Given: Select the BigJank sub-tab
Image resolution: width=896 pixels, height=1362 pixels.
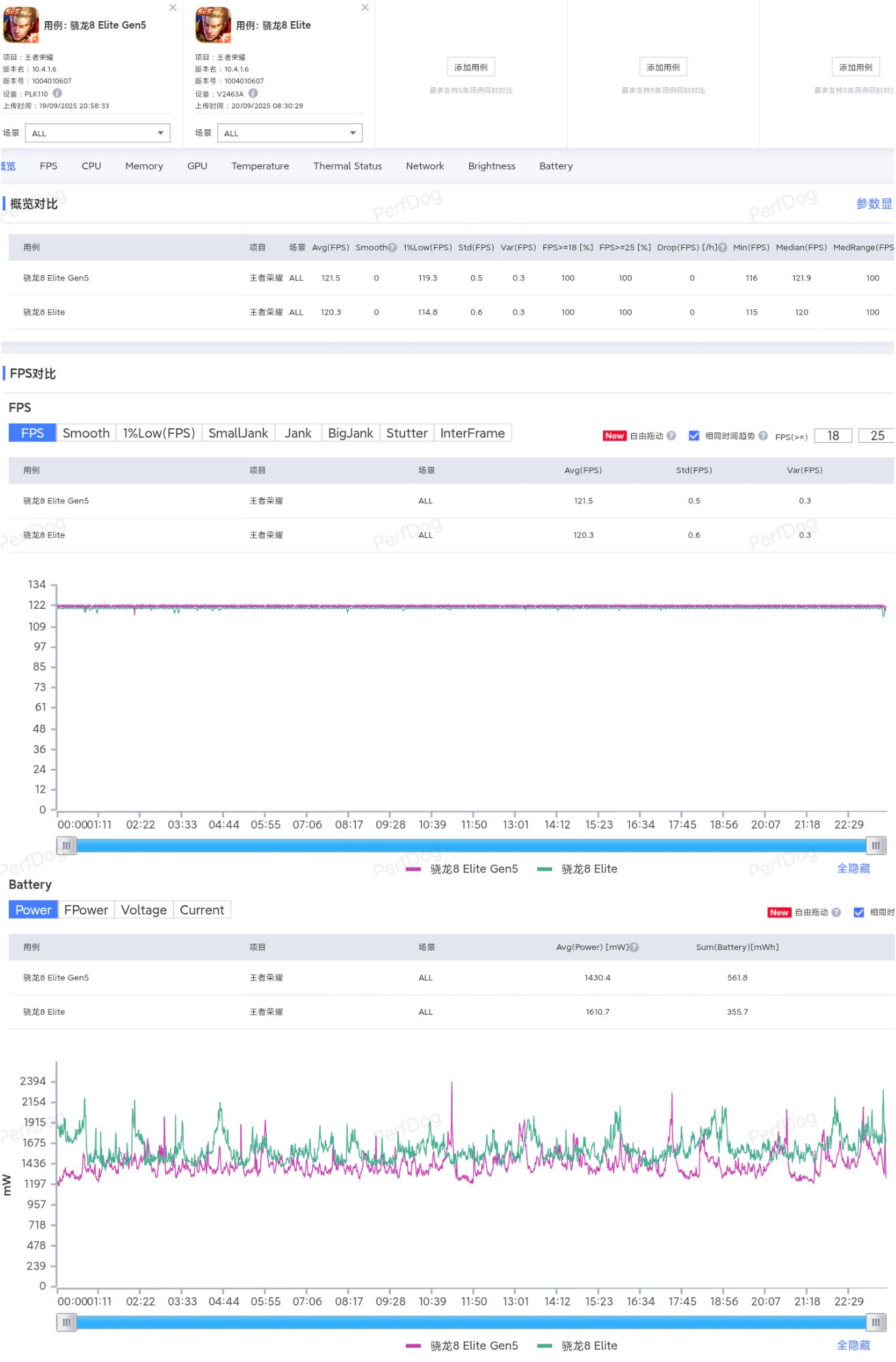Looking at the screenshot, I should click(350, 433).
